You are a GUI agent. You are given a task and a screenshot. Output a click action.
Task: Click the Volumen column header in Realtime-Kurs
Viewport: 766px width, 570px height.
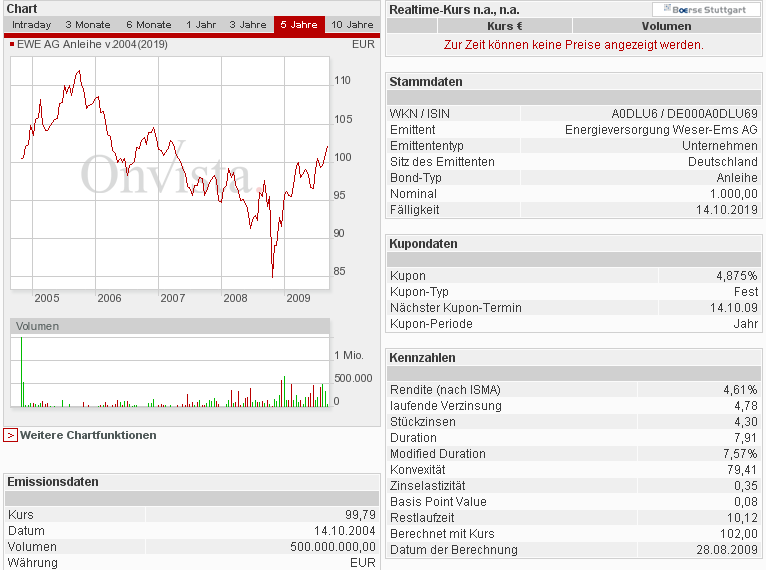pos(666,26)
